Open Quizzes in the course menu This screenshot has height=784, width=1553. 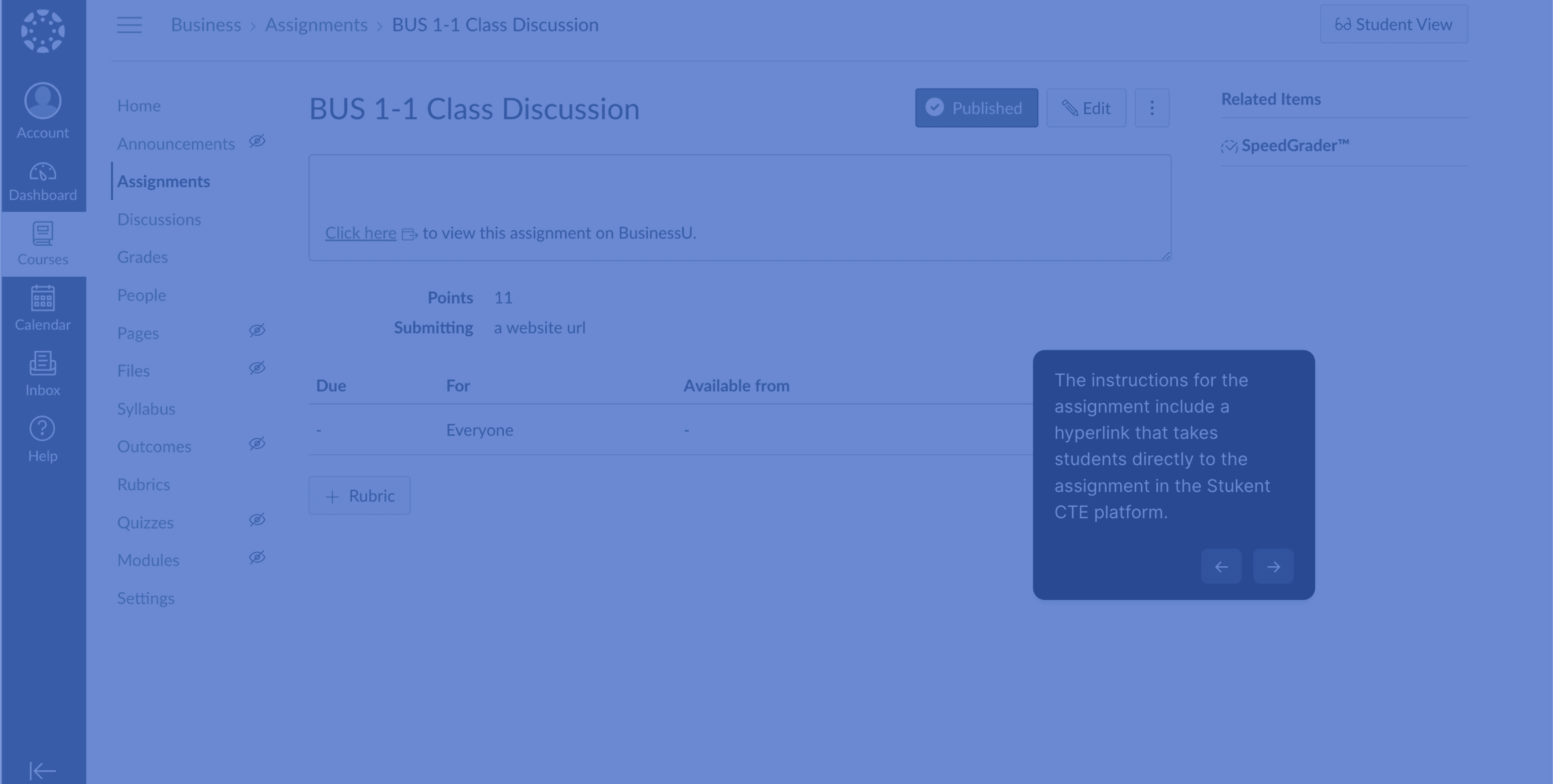[145, 523]
